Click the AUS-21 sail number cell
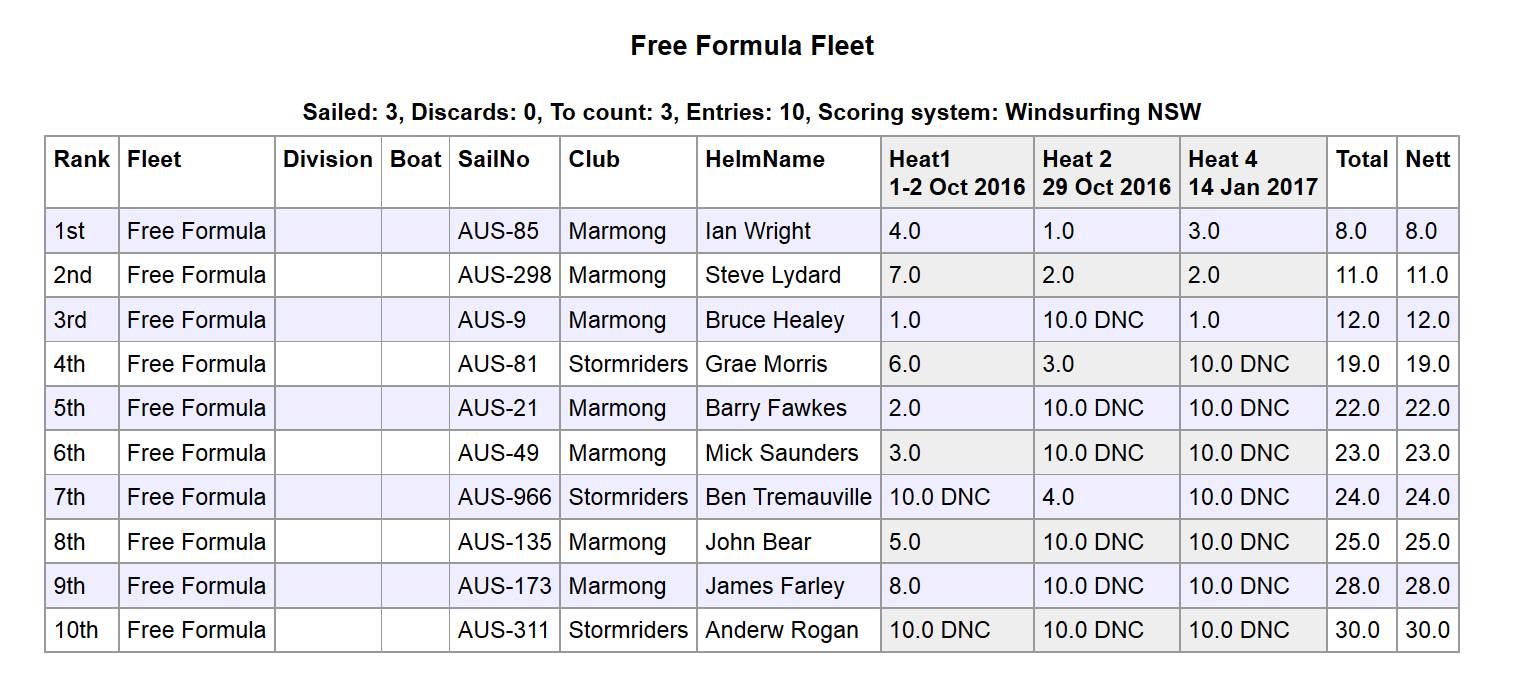1522x695 pixels. click(498, 408)
